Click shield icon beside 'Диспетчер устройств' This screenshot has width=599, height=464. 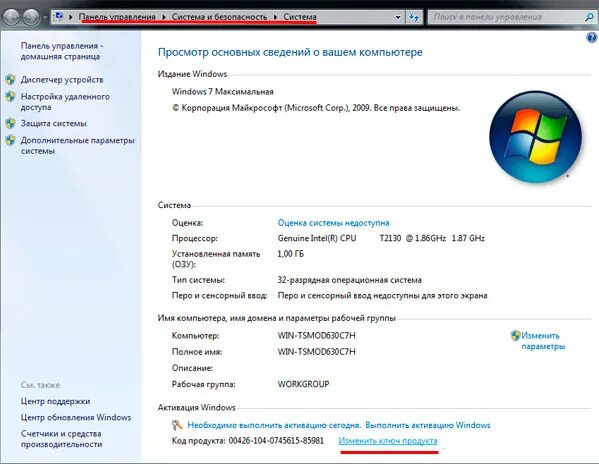[x=10, y=79]
